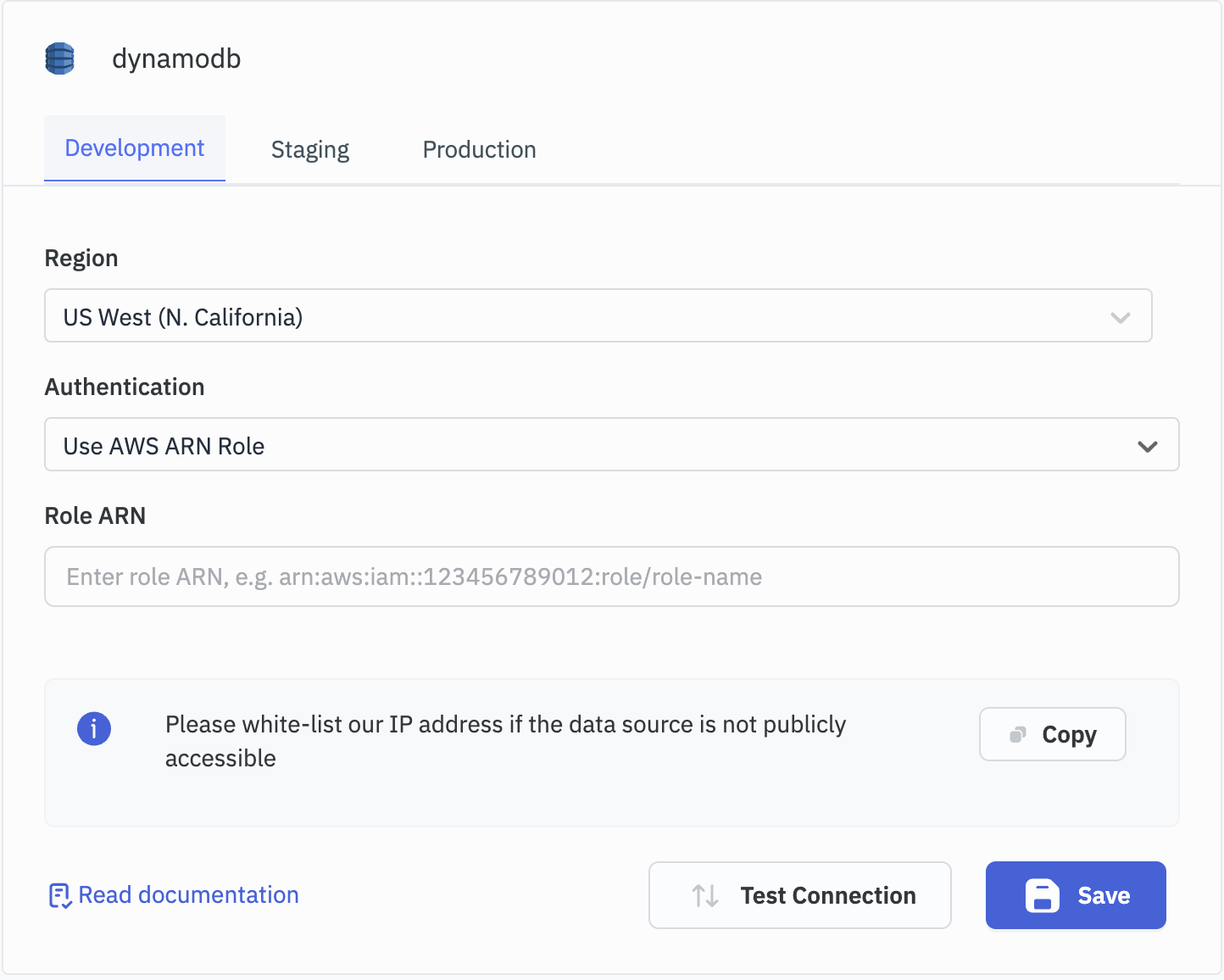Expand the Authentication dropdown arrow

pos(1147,446)
